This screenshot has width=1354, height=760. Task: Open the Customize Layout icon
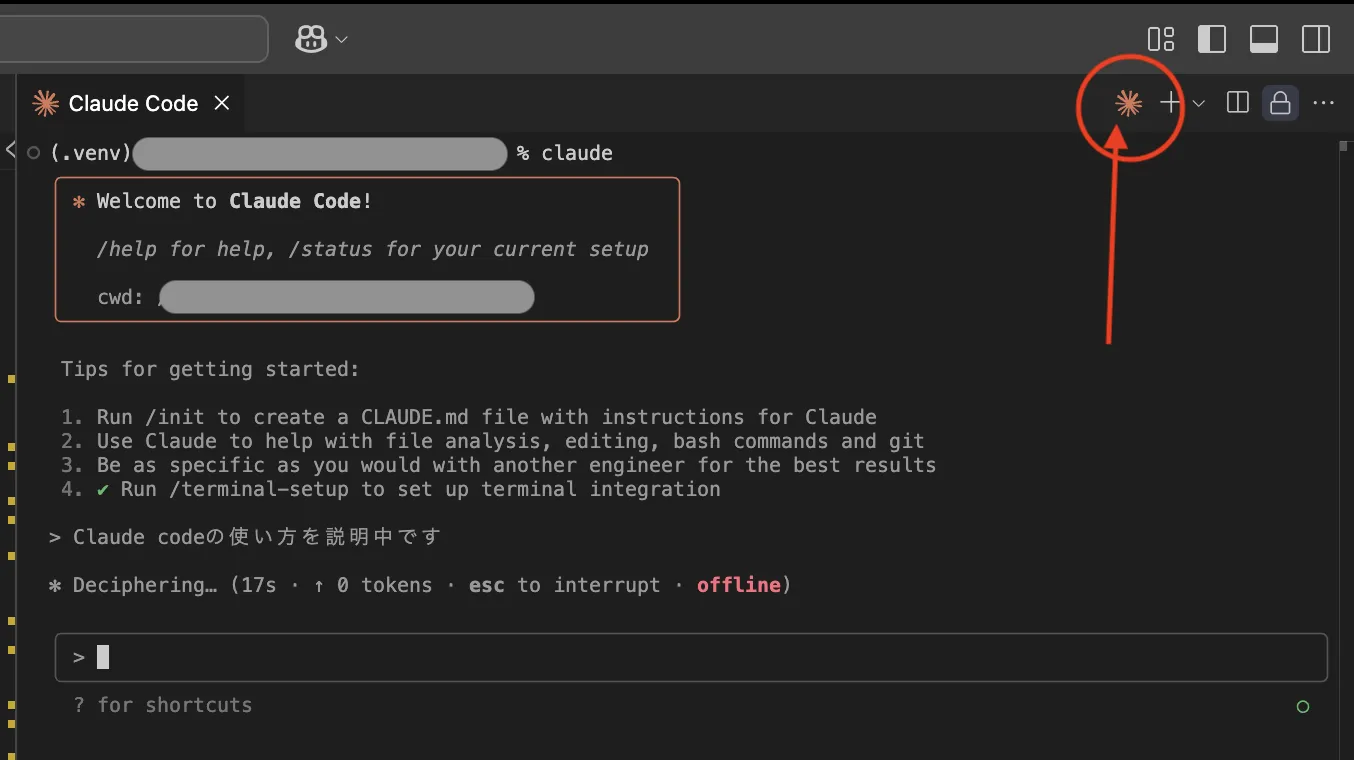pos(1161,39)
